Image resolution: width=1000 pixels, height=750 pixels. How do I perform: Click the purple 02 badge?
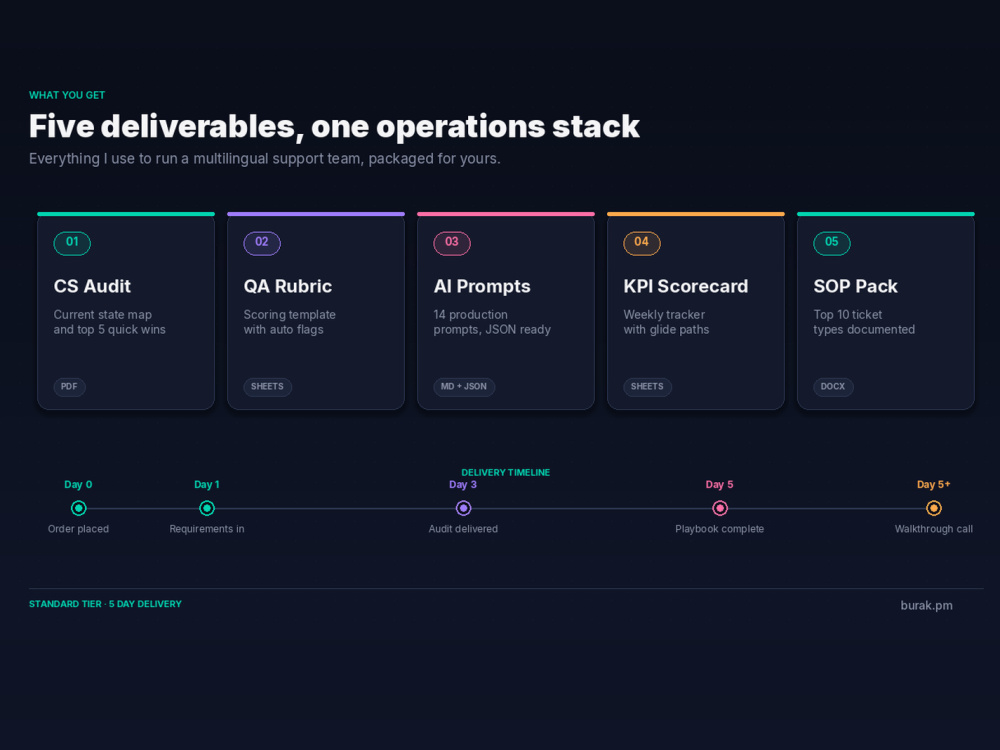tap(262, 243)
